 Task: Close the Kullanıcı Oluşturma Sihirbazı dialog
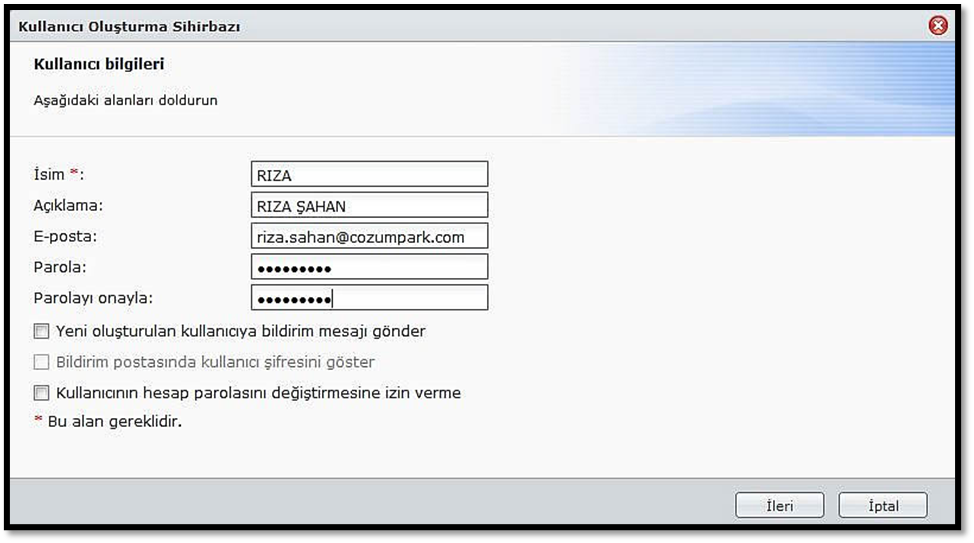(937, 26)
